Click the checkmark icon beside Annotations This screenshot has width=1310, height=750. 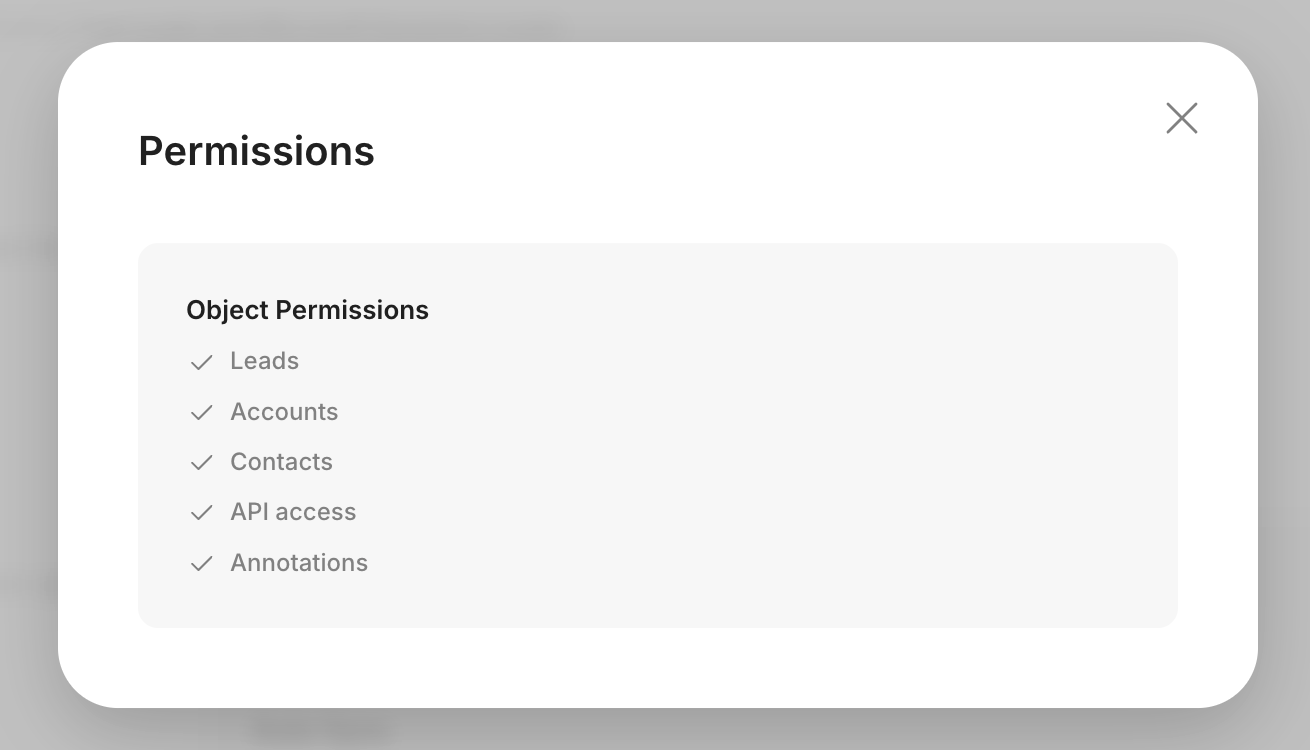[x=202, y=563]
